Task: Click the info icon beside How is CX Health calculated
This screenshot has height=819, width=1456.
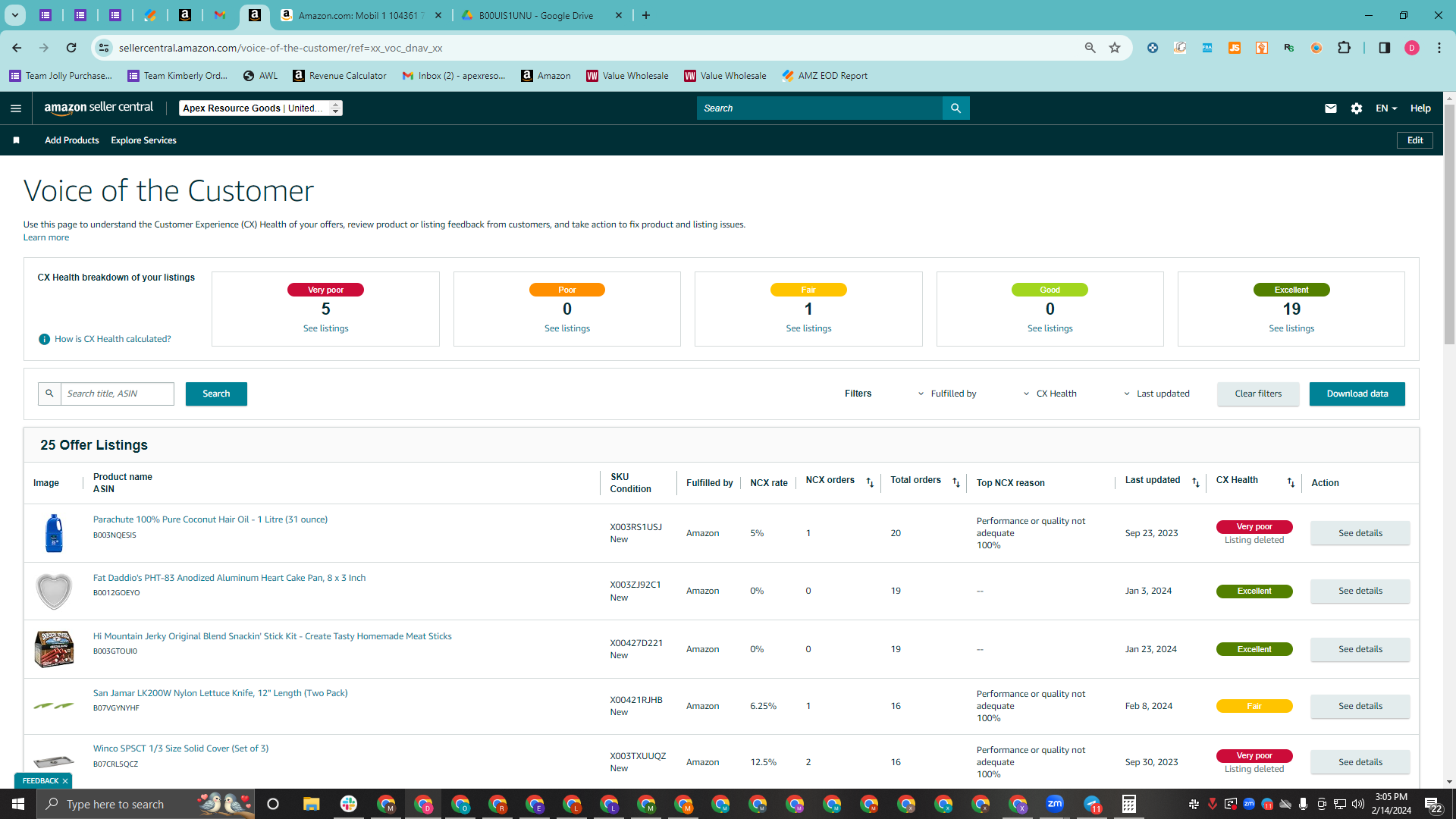Action: (44, 339)
